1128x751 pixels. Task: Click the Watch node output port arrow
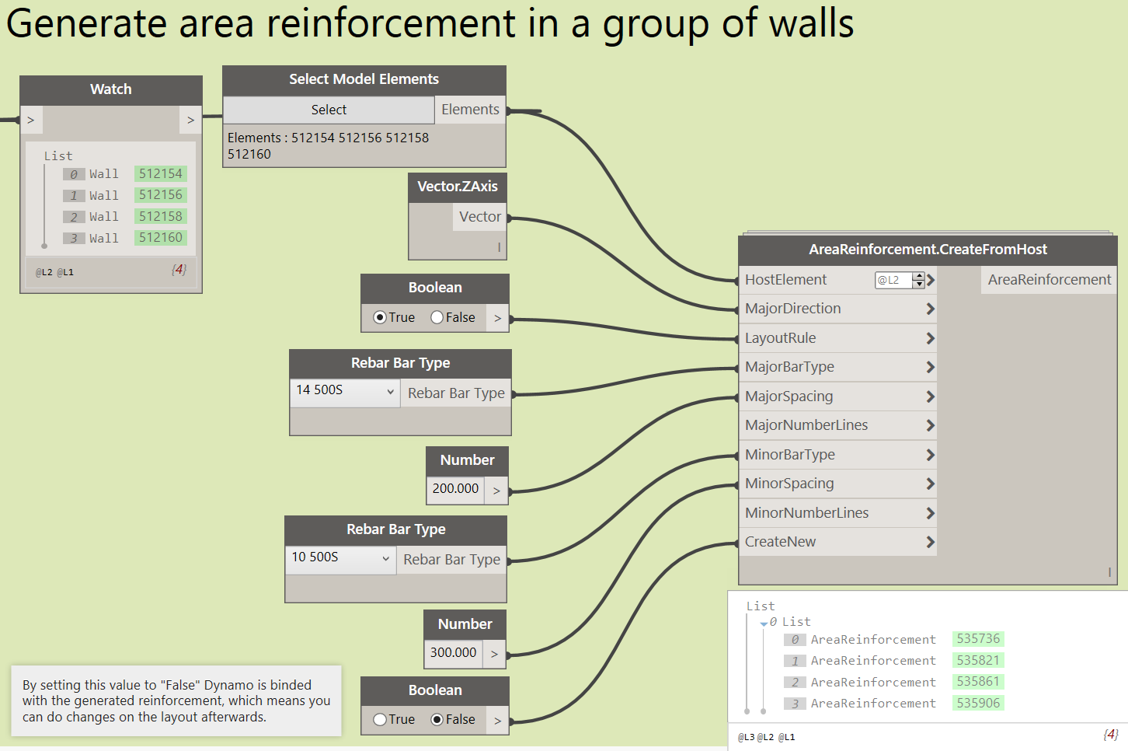[190, 119]
